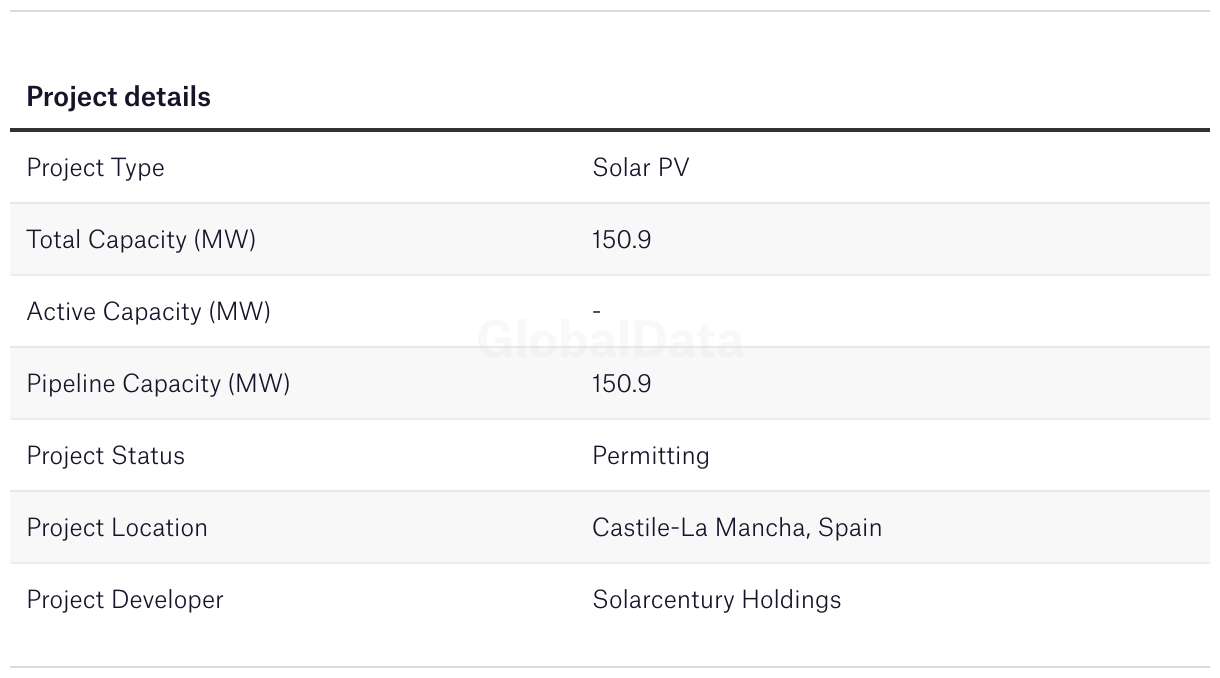Click the dash value for Active Capacity

tap(597, 311)
